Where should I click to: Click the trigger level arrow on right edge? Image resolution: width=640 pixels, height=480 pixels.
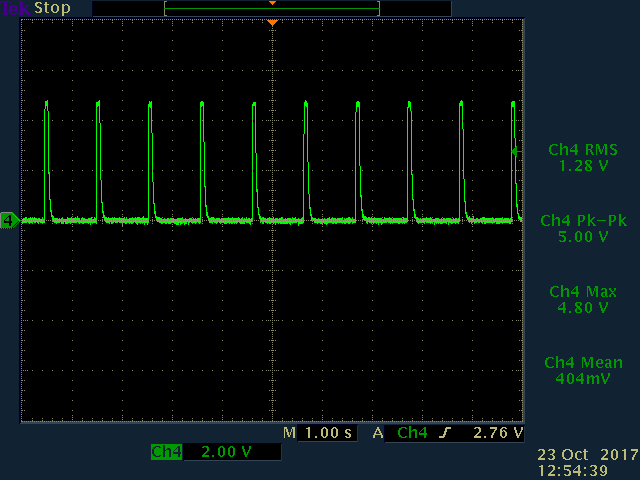[517, 151]
